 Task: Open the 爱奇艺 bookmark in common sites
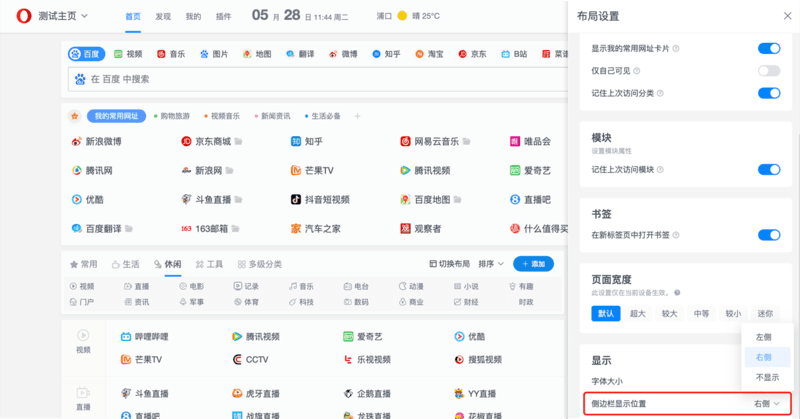(x=531, y=170)
